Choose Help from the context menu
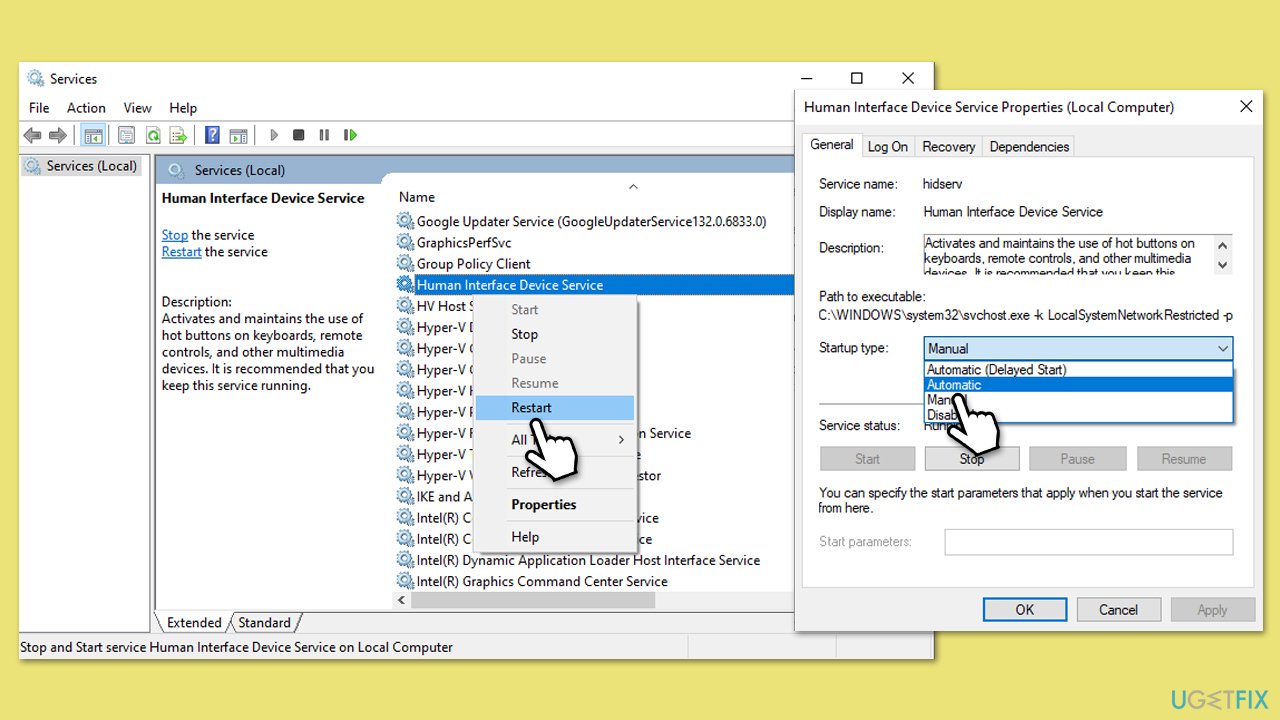This screenshot has width=1280, height=720. click(555, 536)
